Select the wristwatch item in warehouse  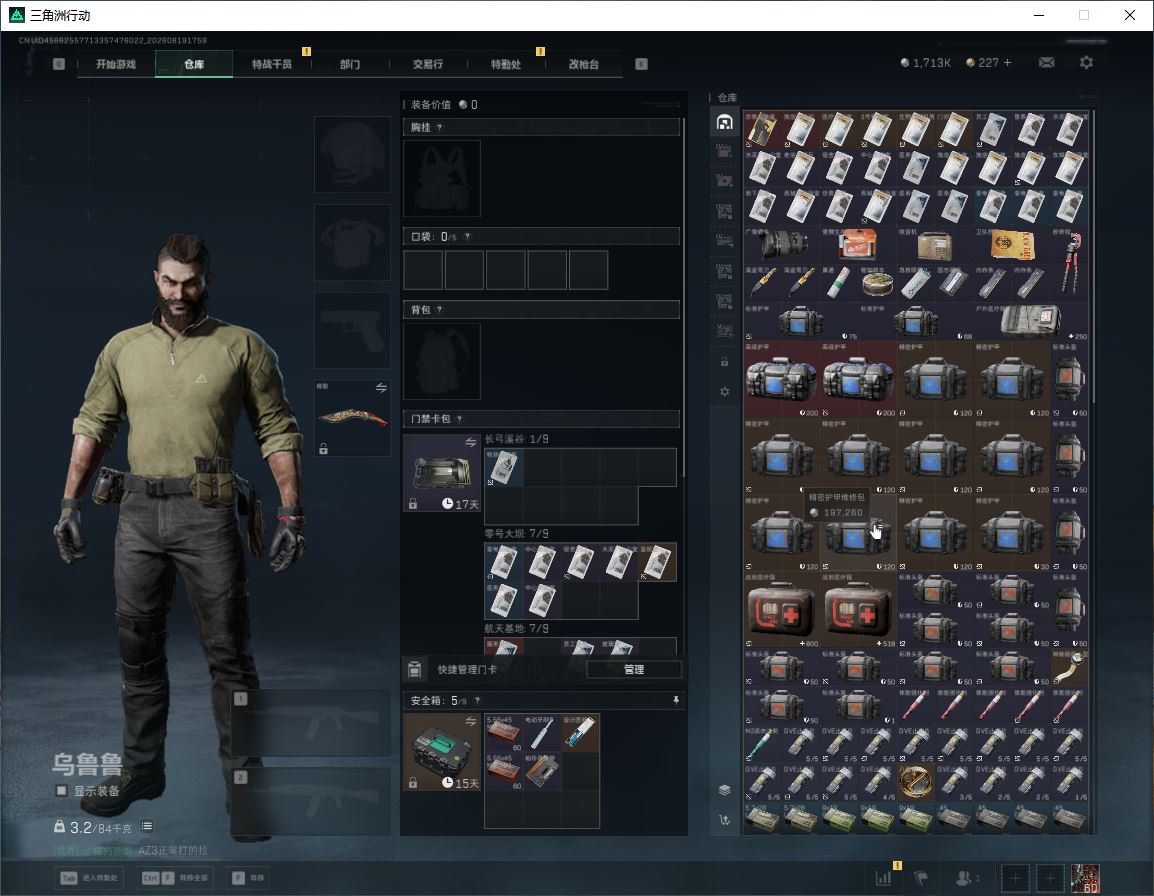click(x=1069, y=667)
